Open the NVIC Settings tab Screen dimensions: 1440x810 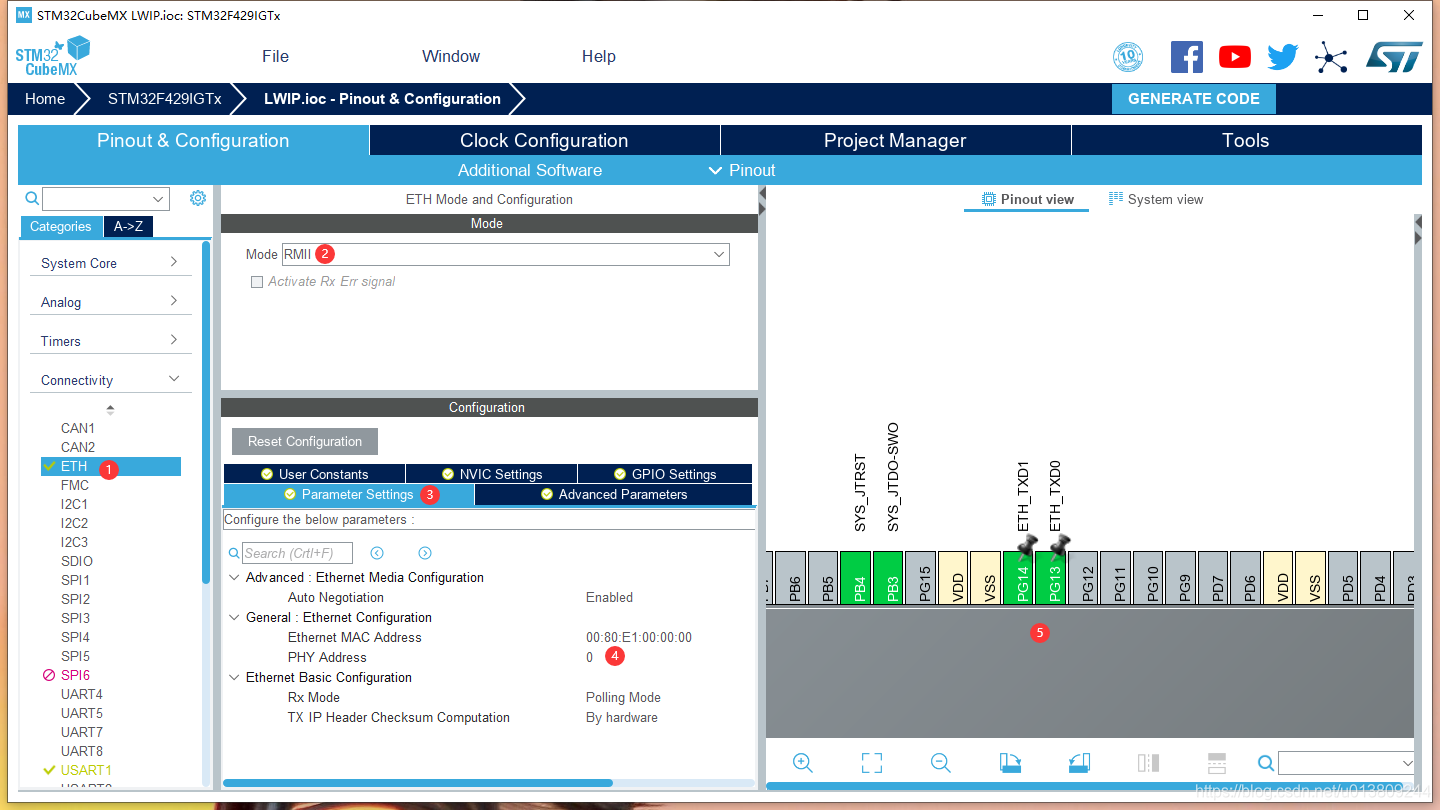tap(491, 474)
